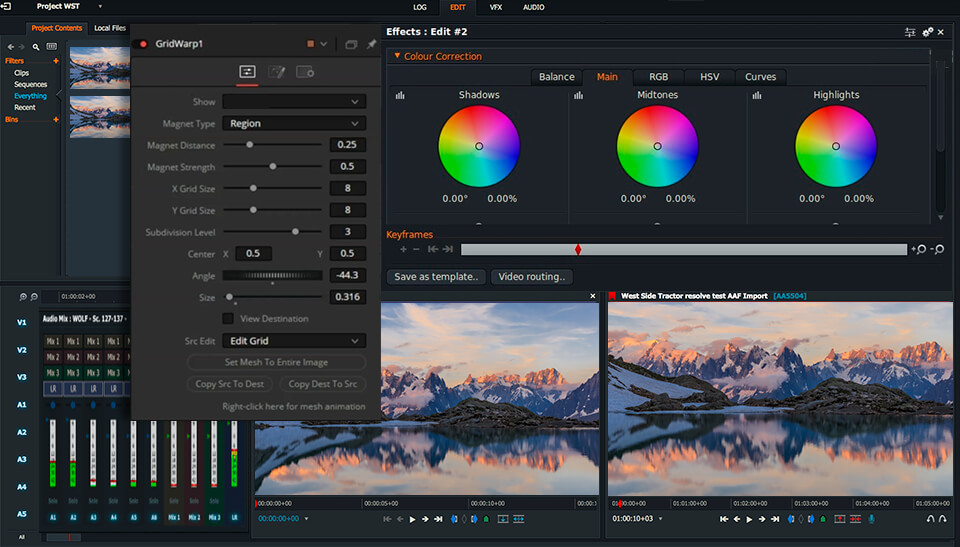Image resolution: width=960 pixels, height=547 pixels.
Task: Open Shadows histogram icon
Action: 400,95
